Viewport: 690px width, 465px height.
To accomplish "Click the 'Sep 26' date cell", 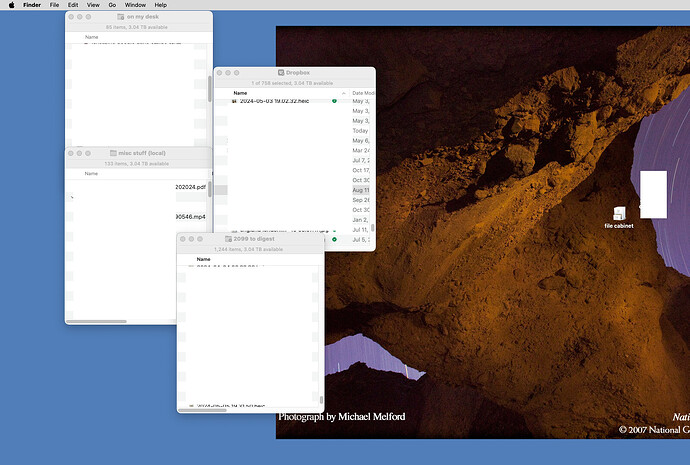I will pyautogui.click(x=361, y=200).
